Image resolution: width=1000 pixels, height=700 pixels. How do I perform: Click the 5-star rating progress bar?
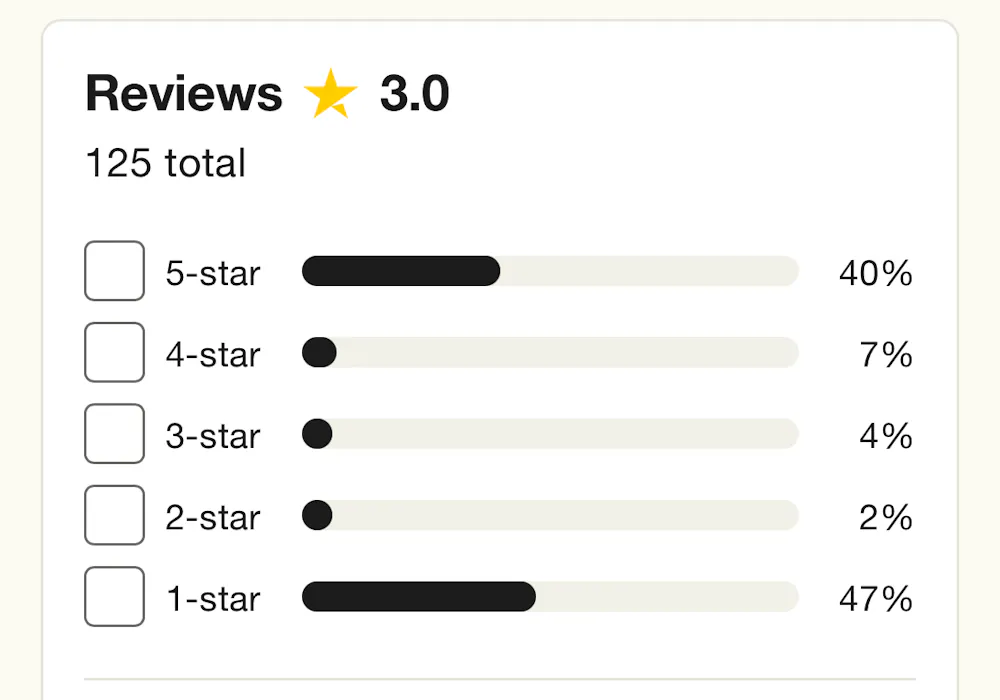tap(550, 271)
